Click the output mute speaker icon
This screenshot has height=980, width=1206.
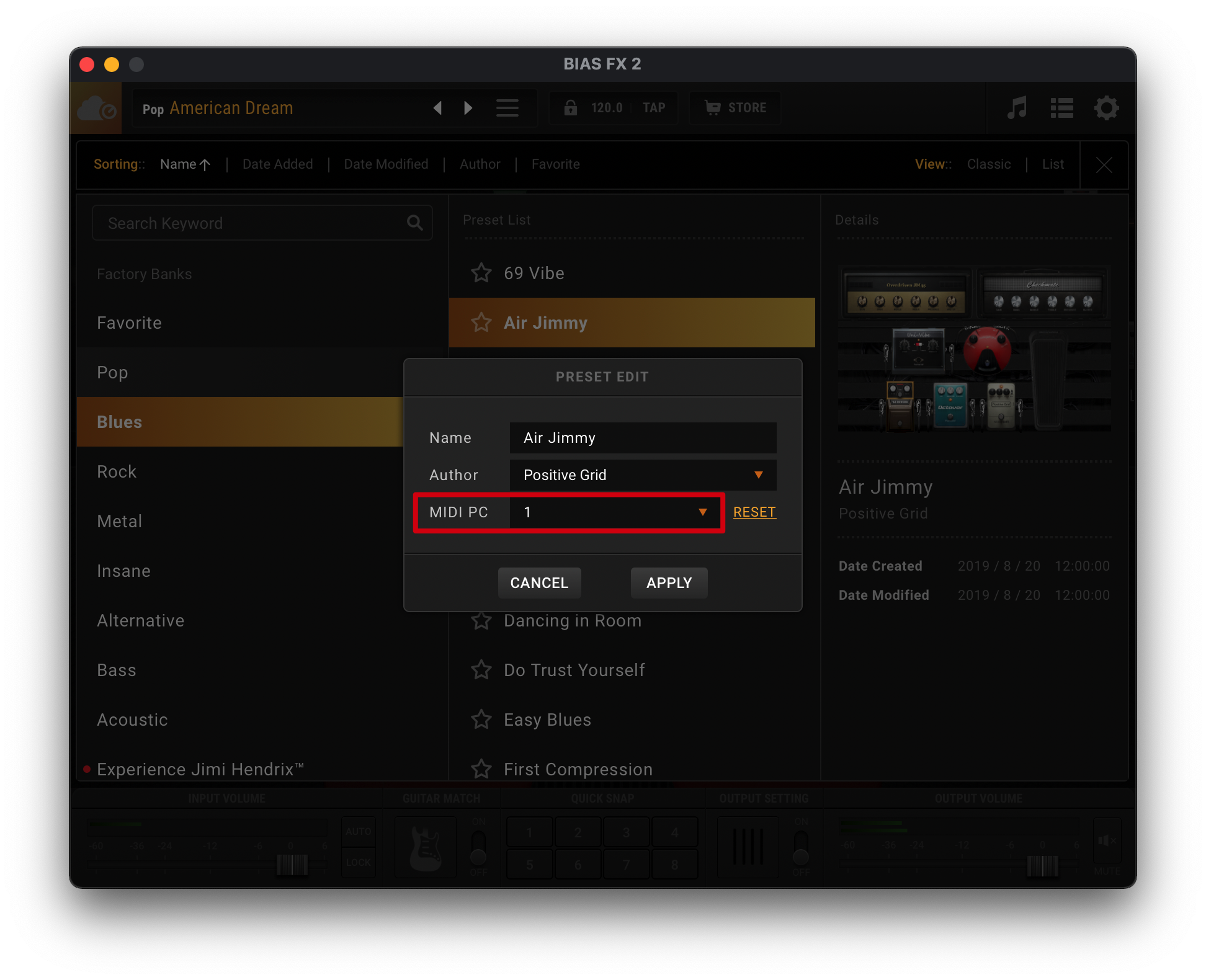point(1107,841)
